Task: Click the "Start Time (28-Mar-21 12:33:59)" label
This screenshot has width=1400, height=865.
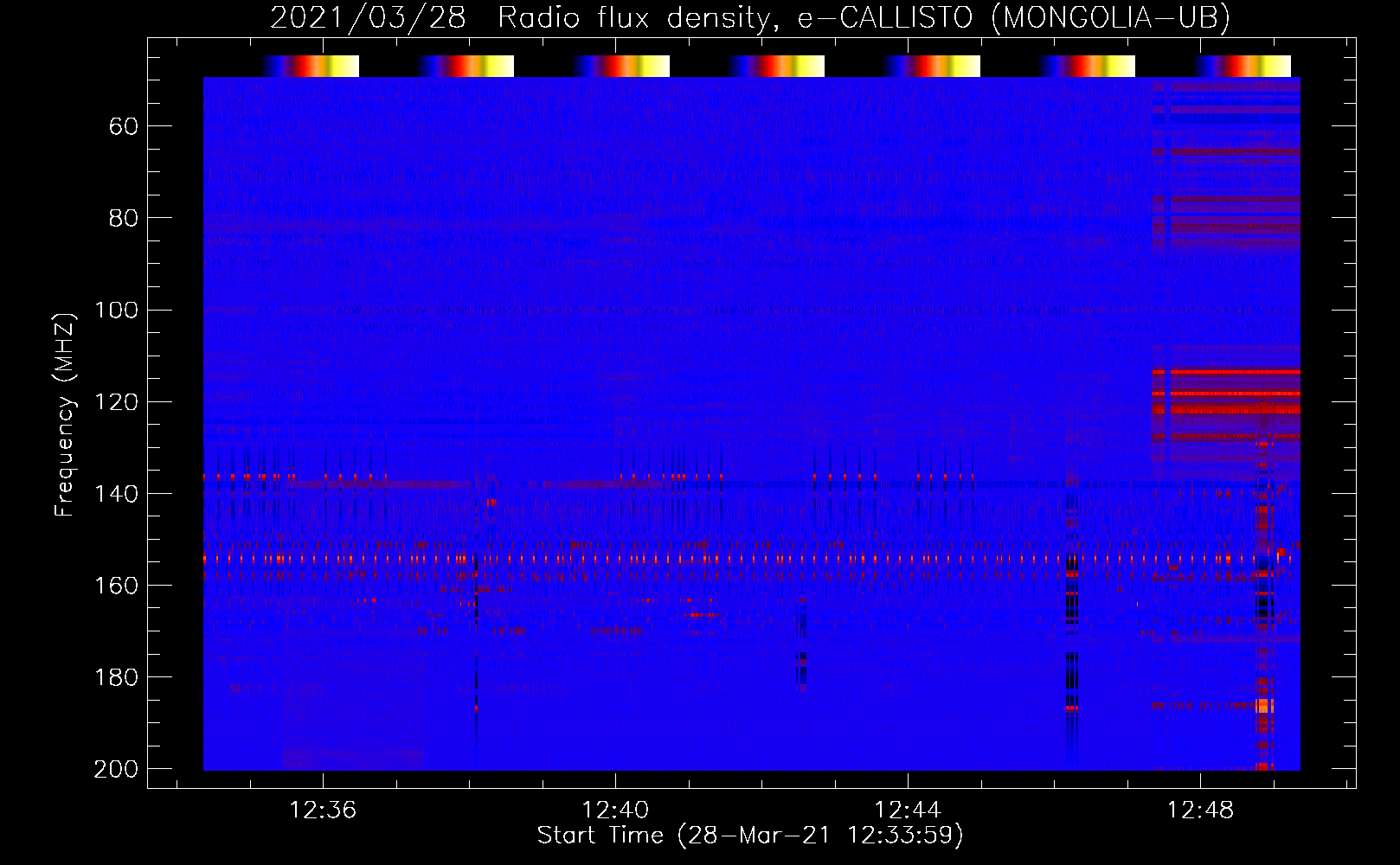Action: coord(750,836)
